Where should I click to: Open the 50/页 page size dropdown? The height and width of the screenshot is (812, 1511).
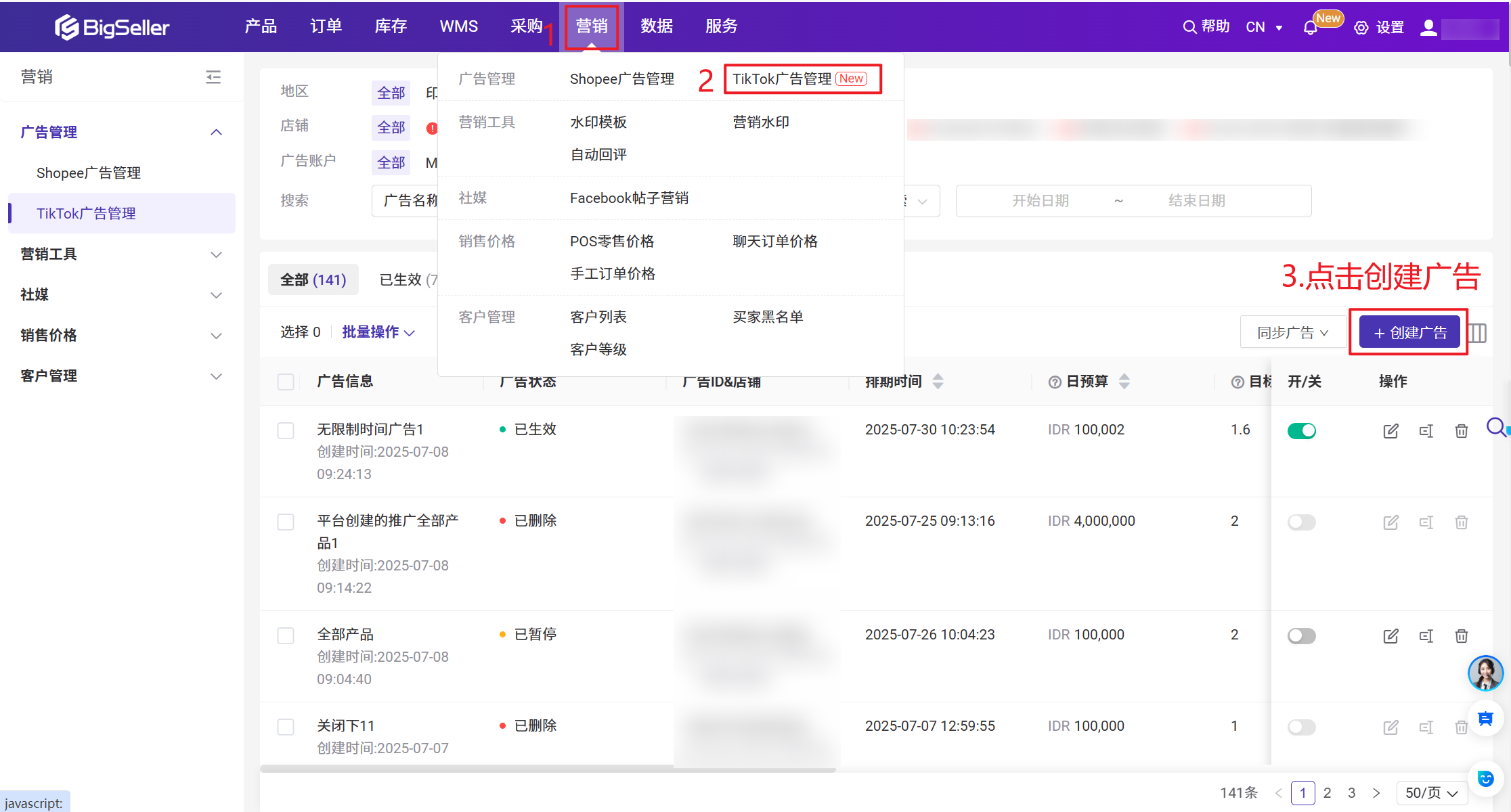point(1432,793)
